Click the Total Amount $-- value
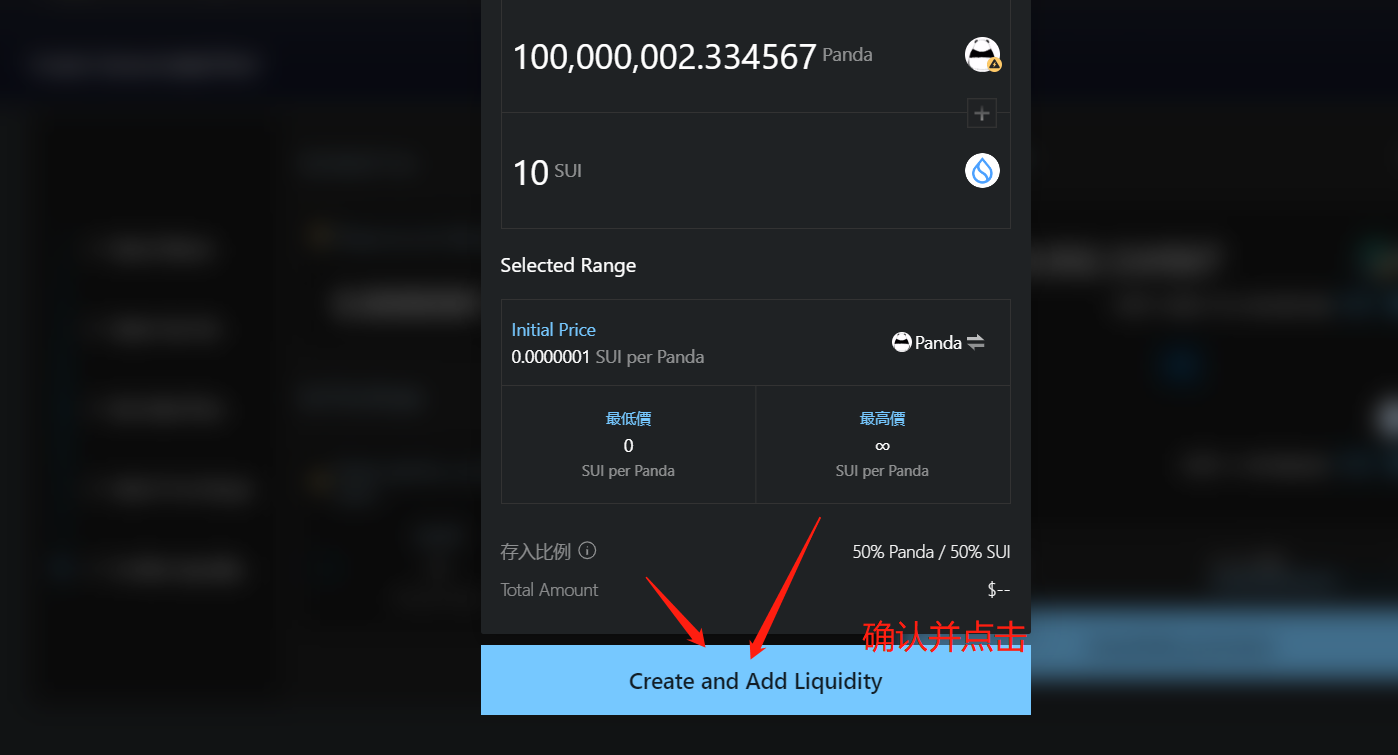 click(x=998, y=590)
